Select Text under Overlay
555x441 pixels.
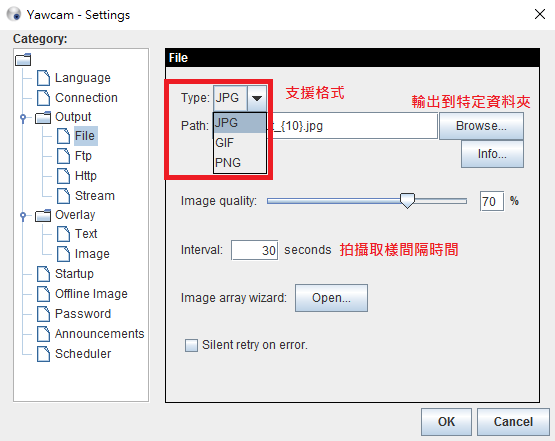coord(86,234)
